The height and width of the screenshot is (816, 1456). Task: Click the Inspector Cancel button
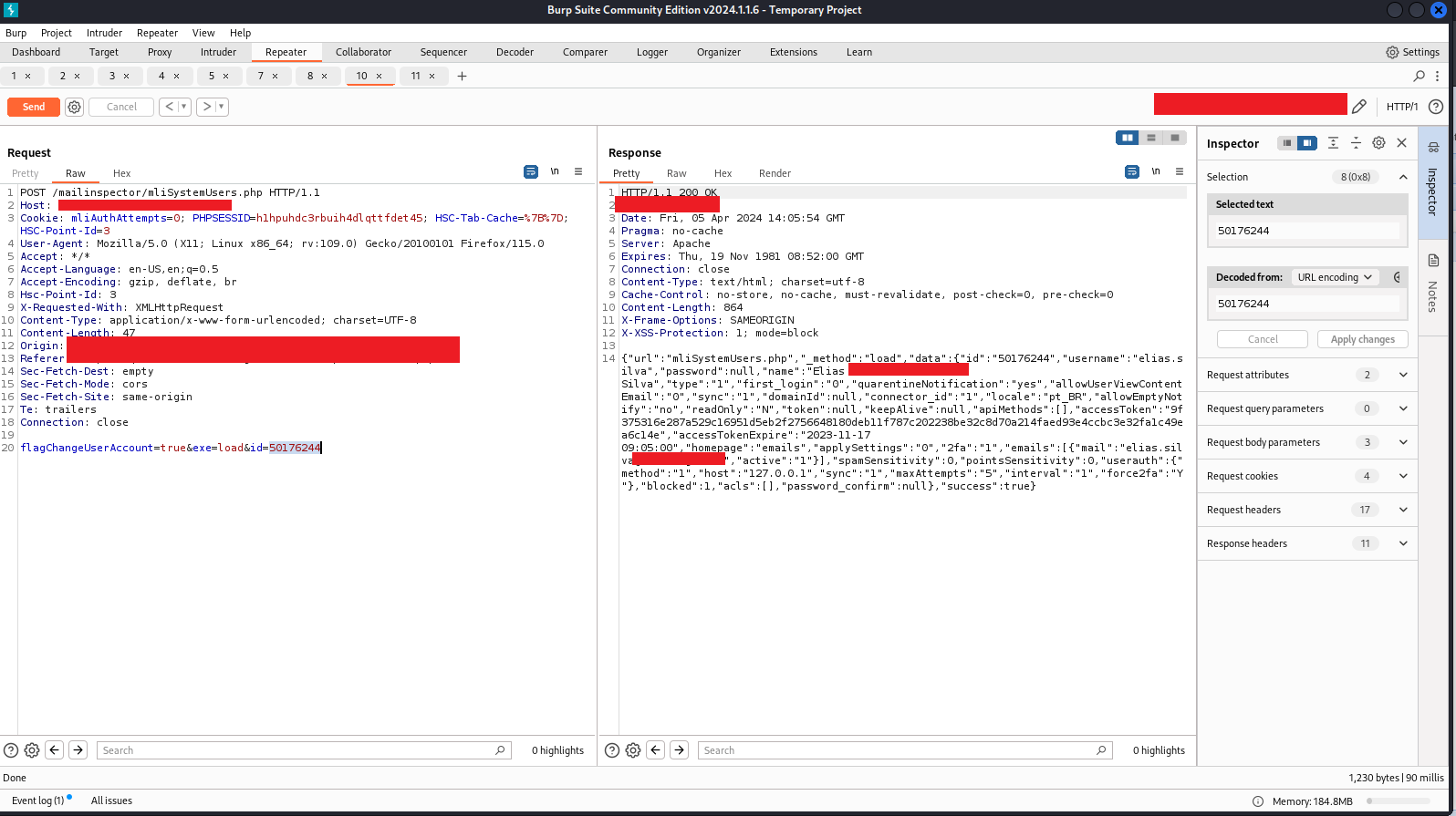[x=1264, y=339]
